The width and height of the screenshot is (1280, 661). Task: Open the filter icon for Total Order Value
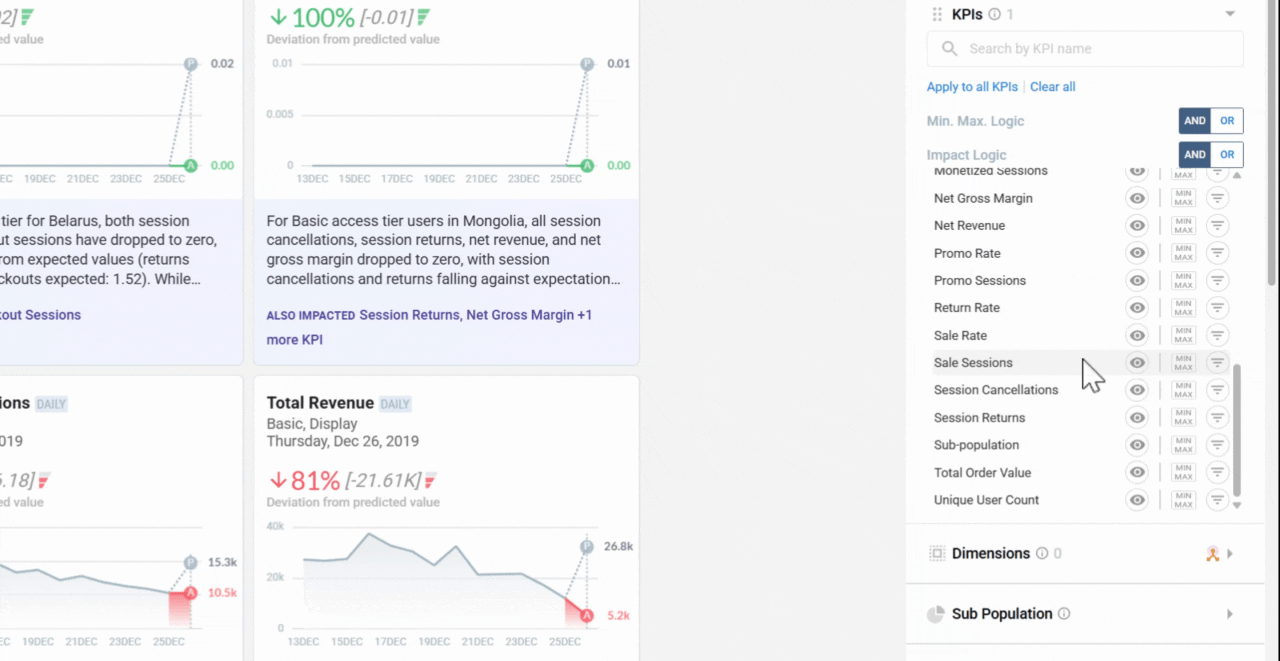(1217, 473)
